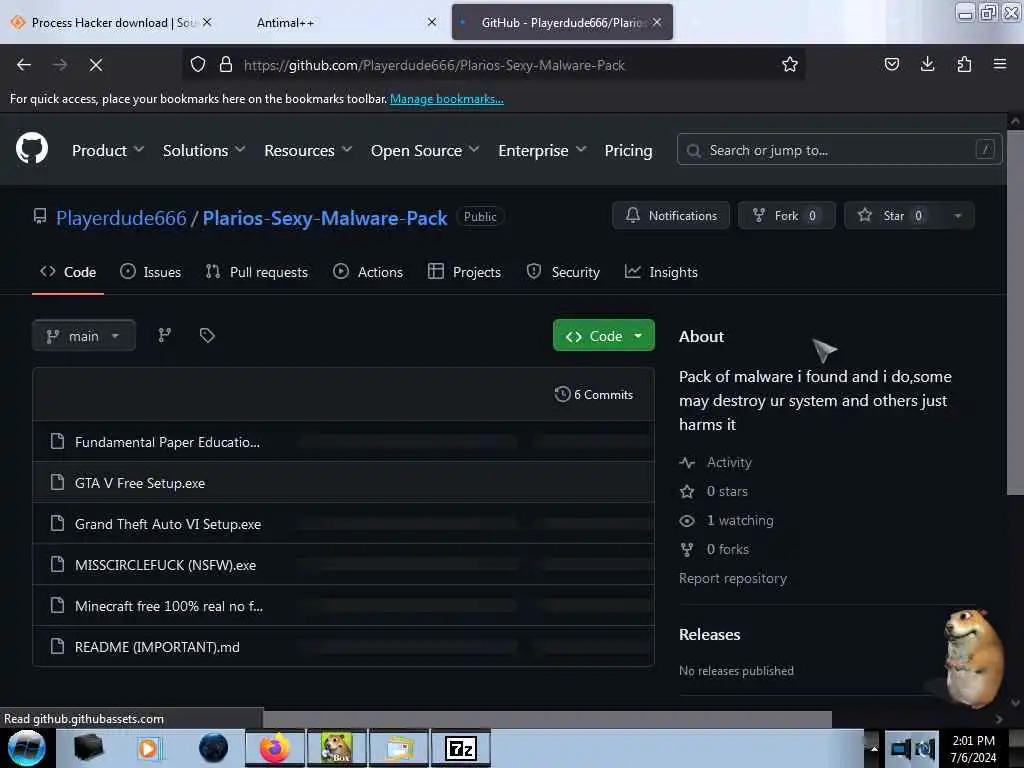Open the shield tracking protection icon
This screenshot has height=768, width=1024.
[198, 64]
